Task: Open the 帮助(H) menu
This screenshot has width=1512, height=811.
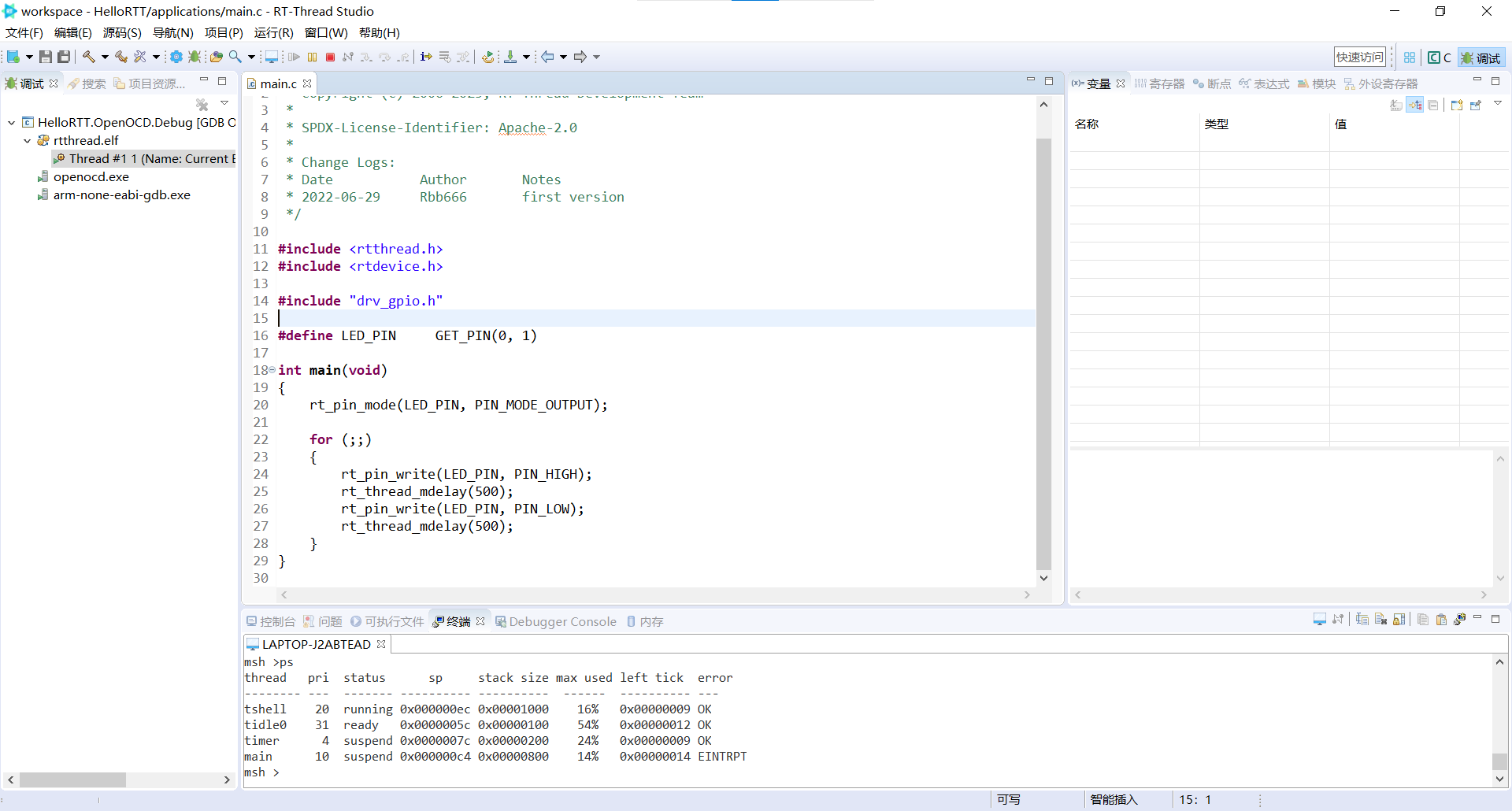Action: point(380,32)
